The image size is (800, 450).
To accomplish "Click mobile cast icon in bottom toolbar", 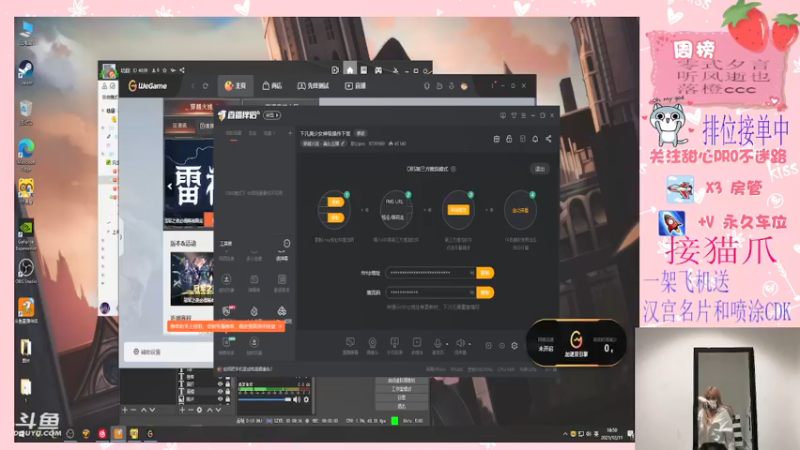I will (x=394, y=342).
